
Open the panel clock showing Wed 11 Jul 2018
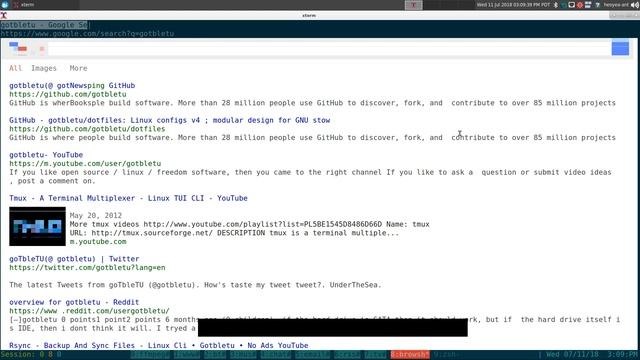tap(513, 5)
